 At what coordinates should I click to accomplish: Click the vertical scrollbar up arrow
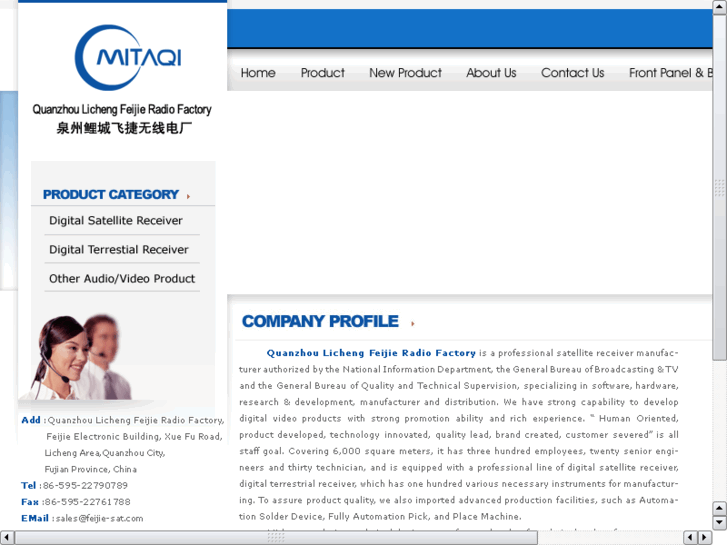(x=719, y=8)
